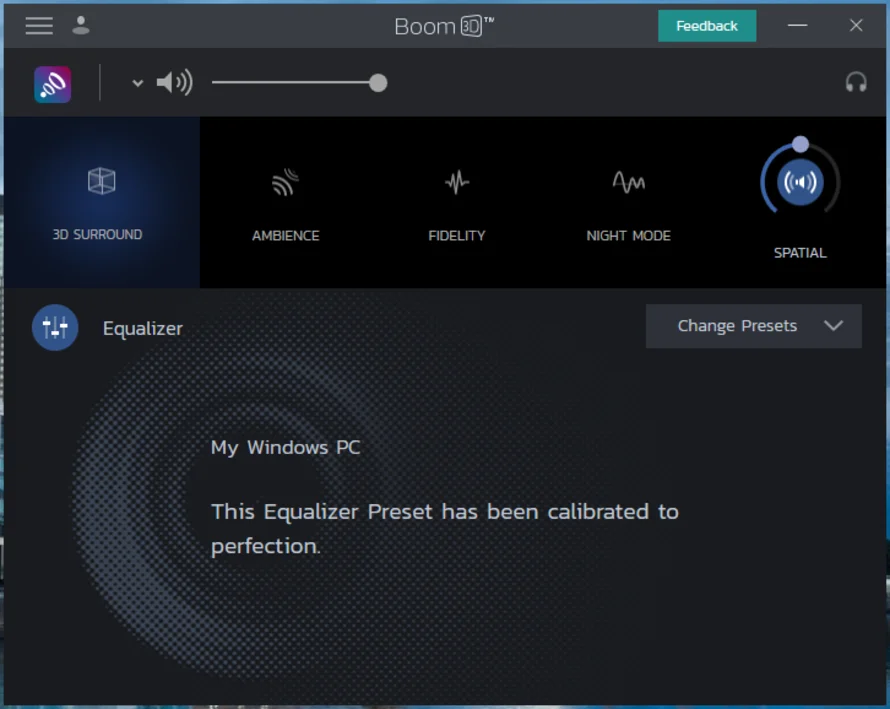The width and height of the screenshot is (890, 709).
Task: Click the NIGHT MODE label
Action: [628, 236]
